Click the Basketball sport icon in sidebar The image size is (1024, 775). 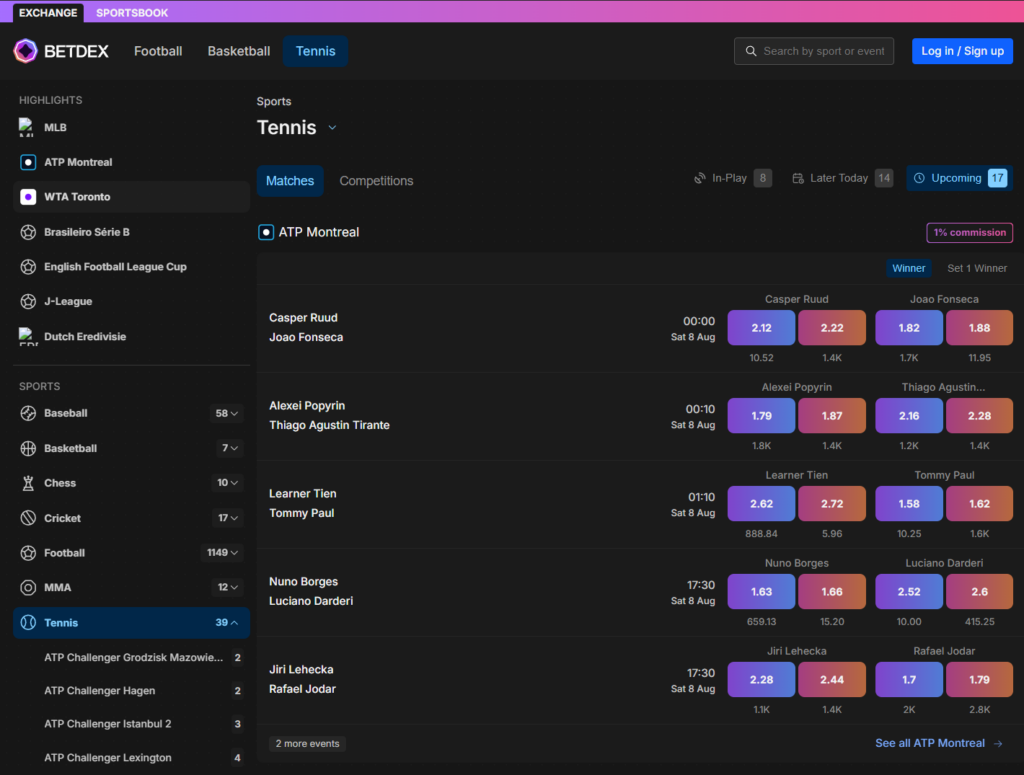(x=28, y=448)
